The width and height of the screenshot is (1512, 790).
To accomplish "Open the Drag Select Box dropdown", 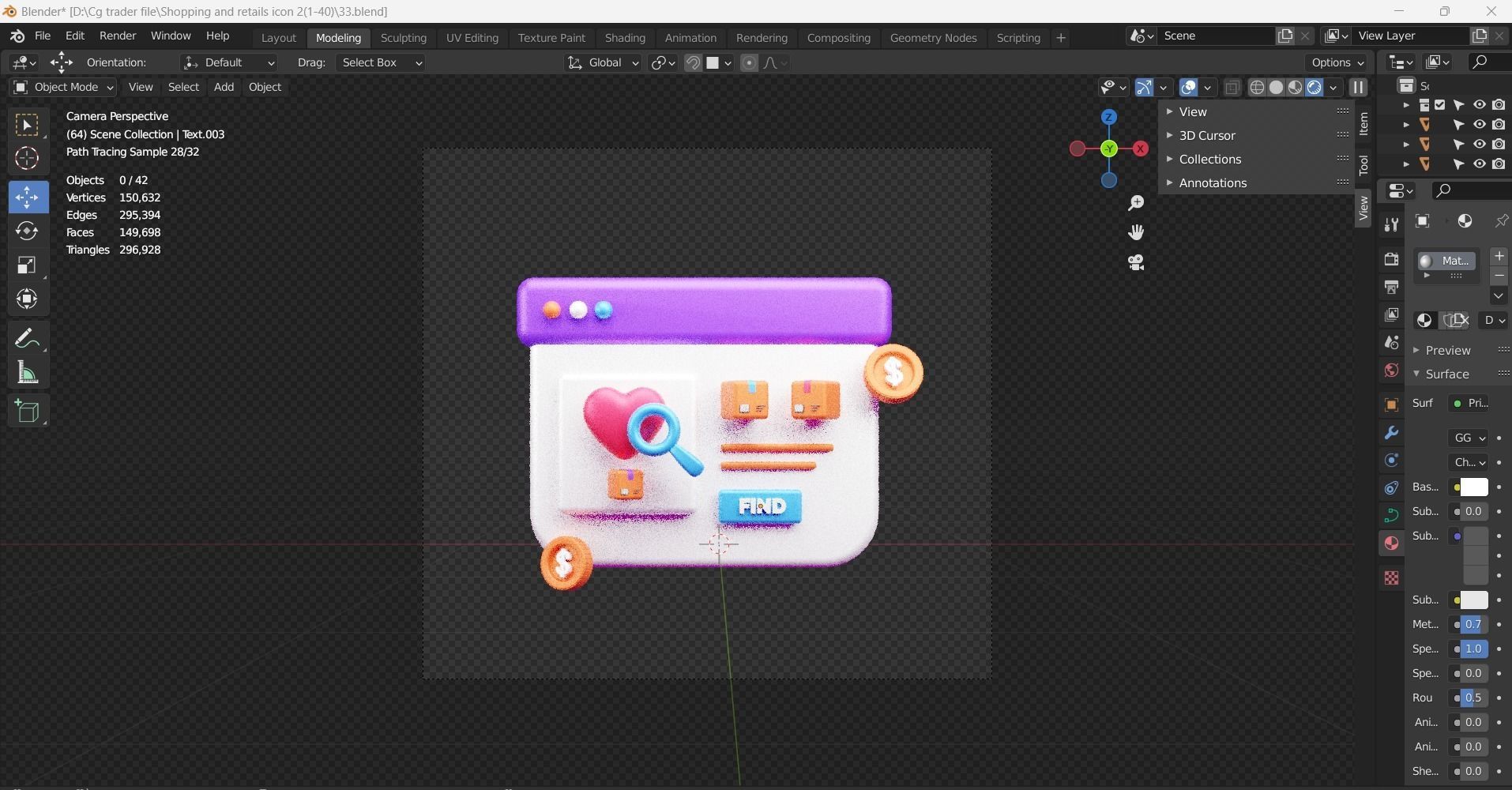I will (x=381, y=62).
